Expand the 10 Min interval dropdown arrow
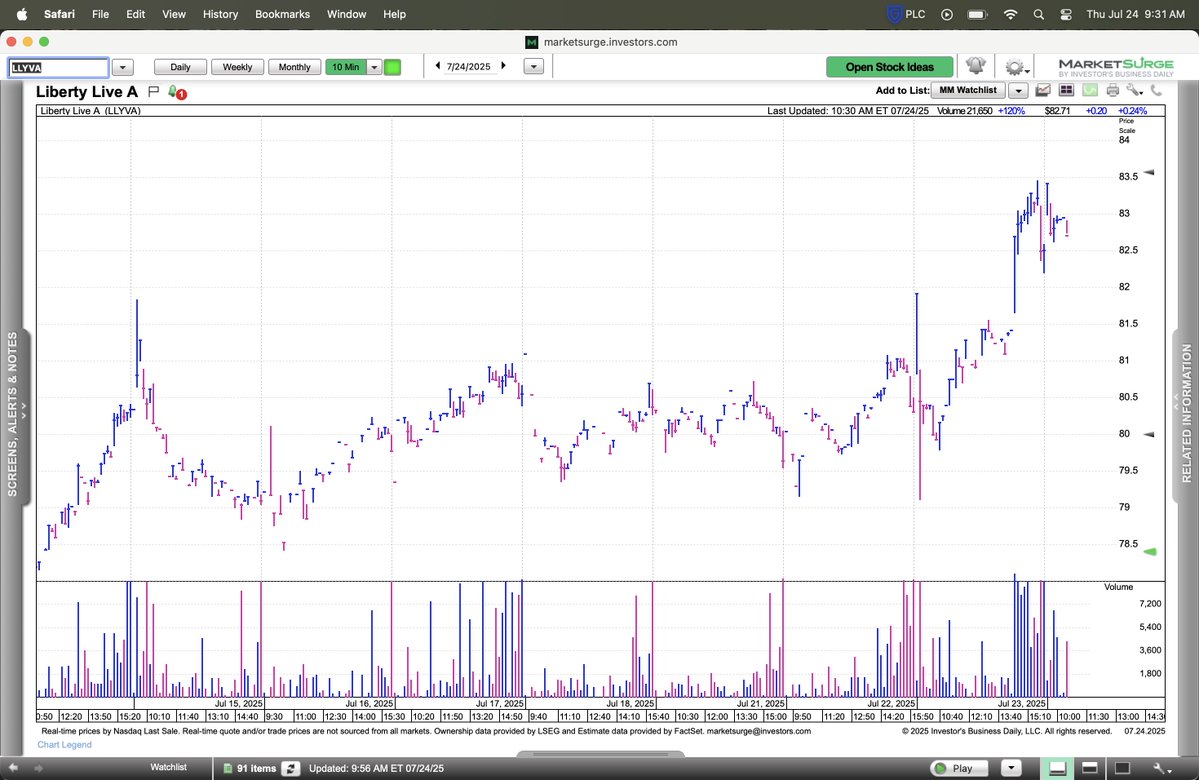Screen dimensions: 1199x780 (x=374, y=67)
